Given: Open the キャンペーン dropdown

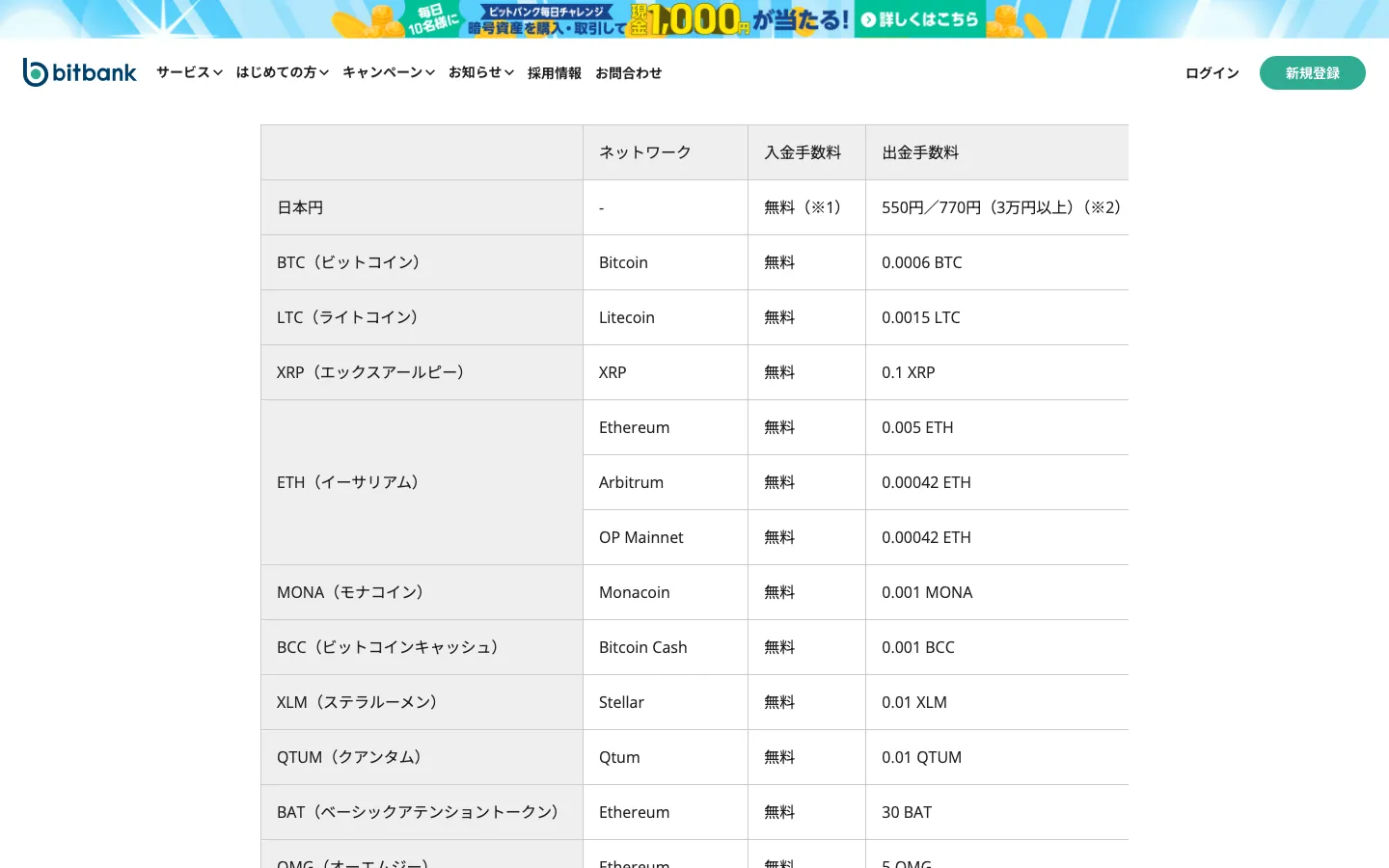Looking at the screenshot, I should coord(389,72).
